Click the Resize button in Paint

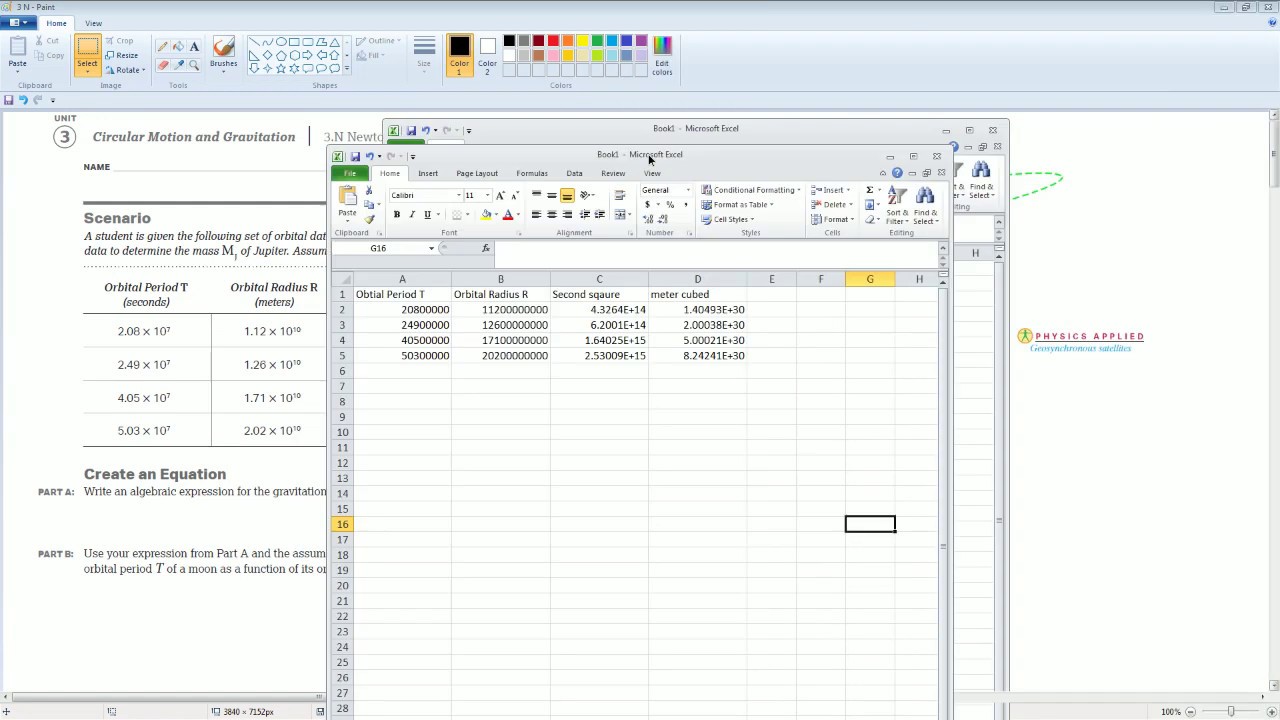click(122, 55)
